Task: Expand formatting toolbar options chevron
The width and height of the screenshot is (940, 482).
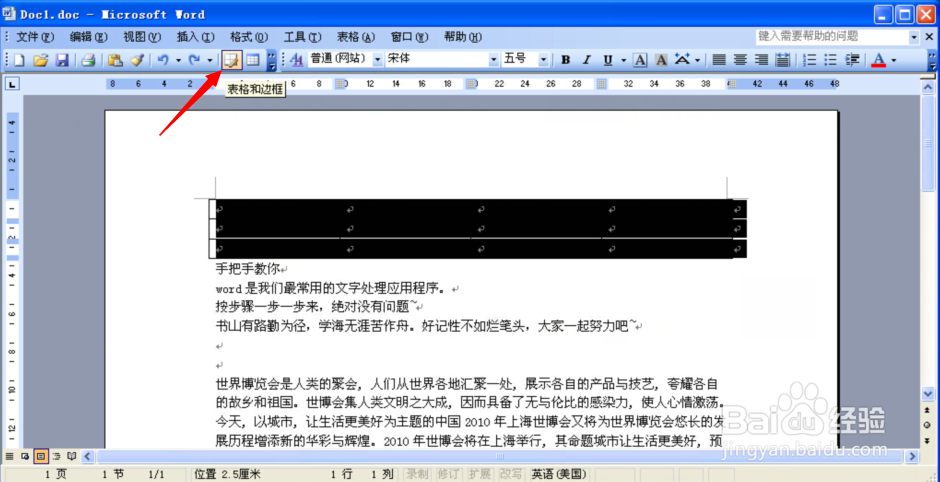Action: coord(932,60)
